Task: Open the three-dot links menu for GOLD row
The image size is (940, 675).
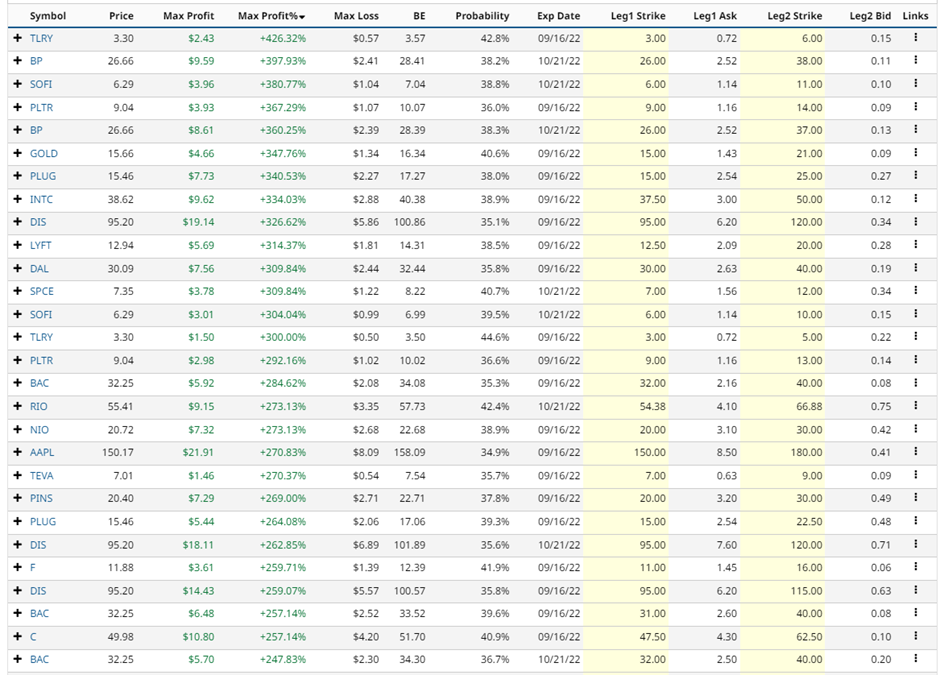Action: coord(915,152)
